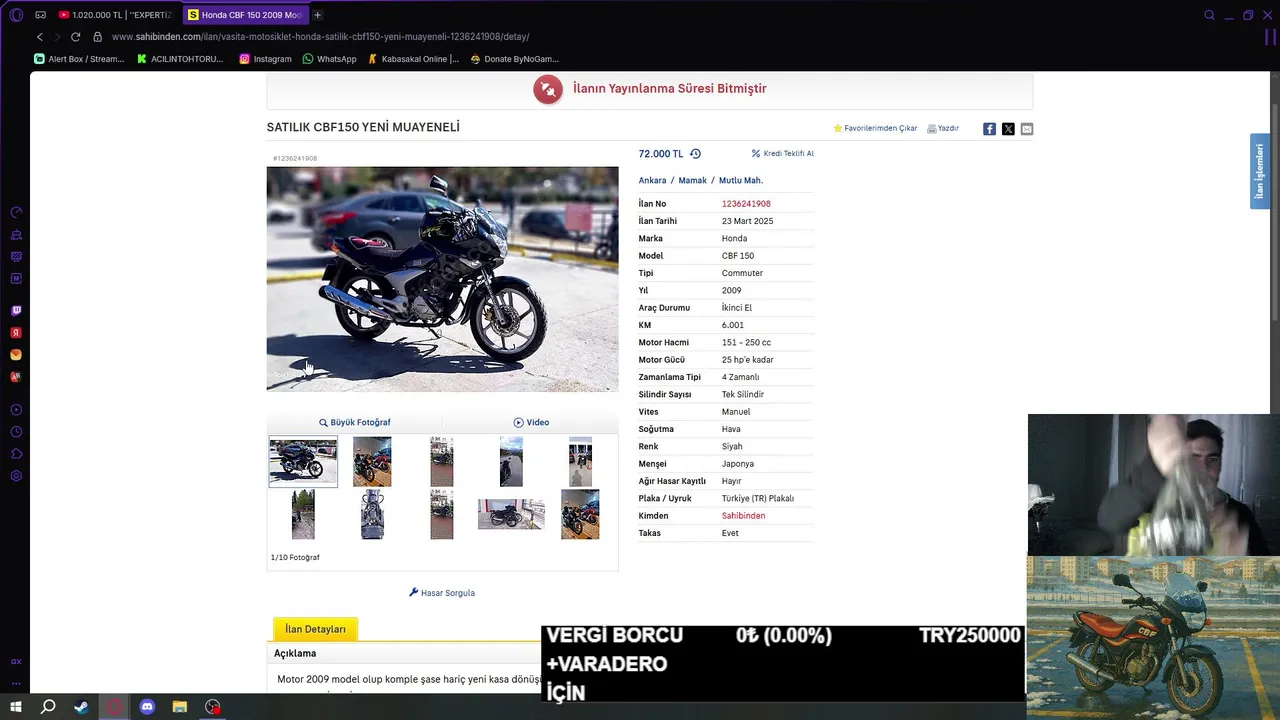Screen dimensions: 1280x720
Task: Select the third thumbnail in second row
Action: click(441, 514)
